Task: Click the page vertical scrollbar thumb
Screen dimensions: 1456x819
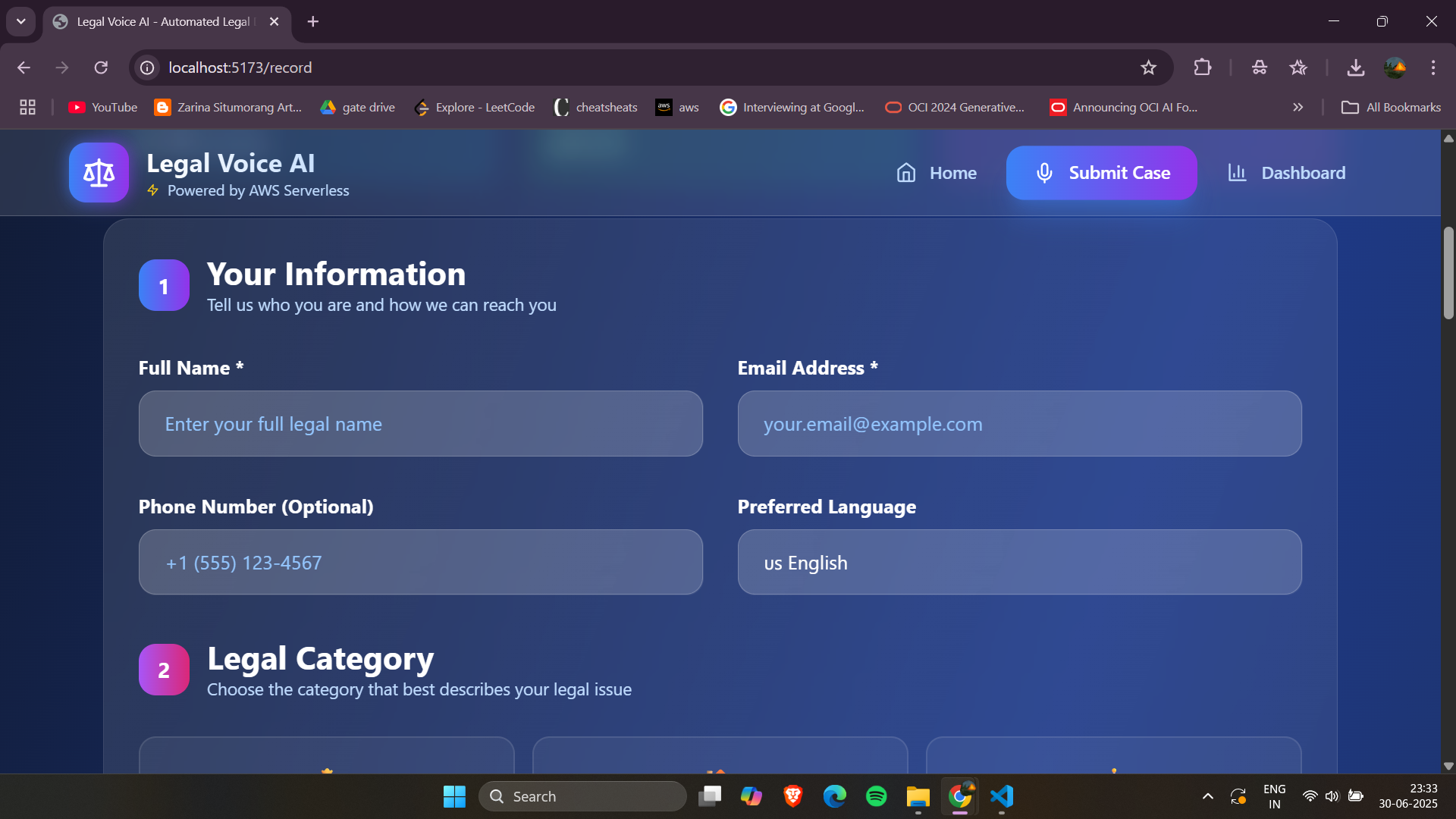Action: click(1448, 273)
